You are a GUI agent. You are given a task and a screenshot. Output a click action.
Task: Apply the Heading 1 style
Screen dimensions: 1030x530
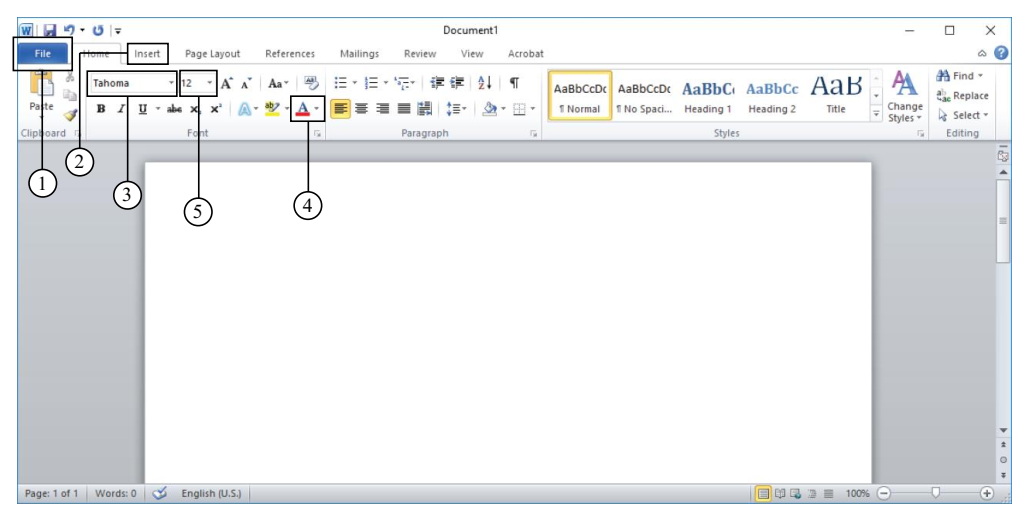click(708, 98)
